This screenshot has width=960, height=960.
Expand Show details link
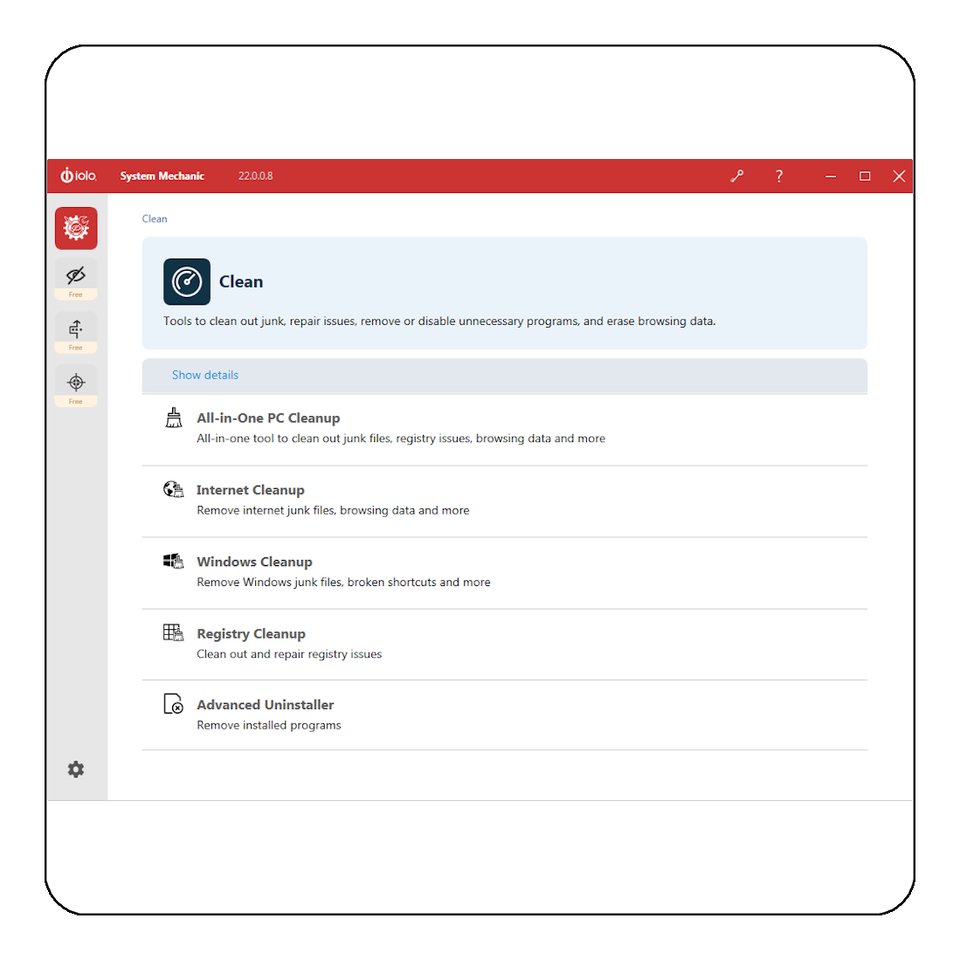205,375
